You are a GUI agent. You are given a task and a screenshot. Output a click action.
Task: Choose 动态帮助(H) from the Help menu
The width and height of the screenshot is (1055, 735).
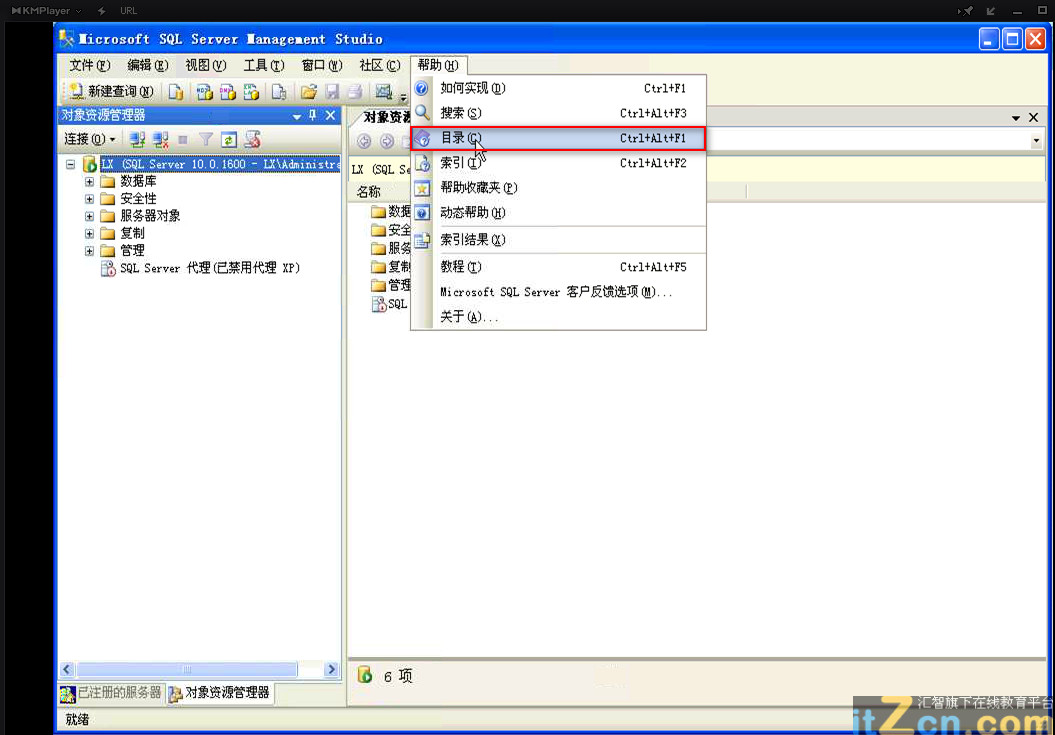click(x=558, y=213)
